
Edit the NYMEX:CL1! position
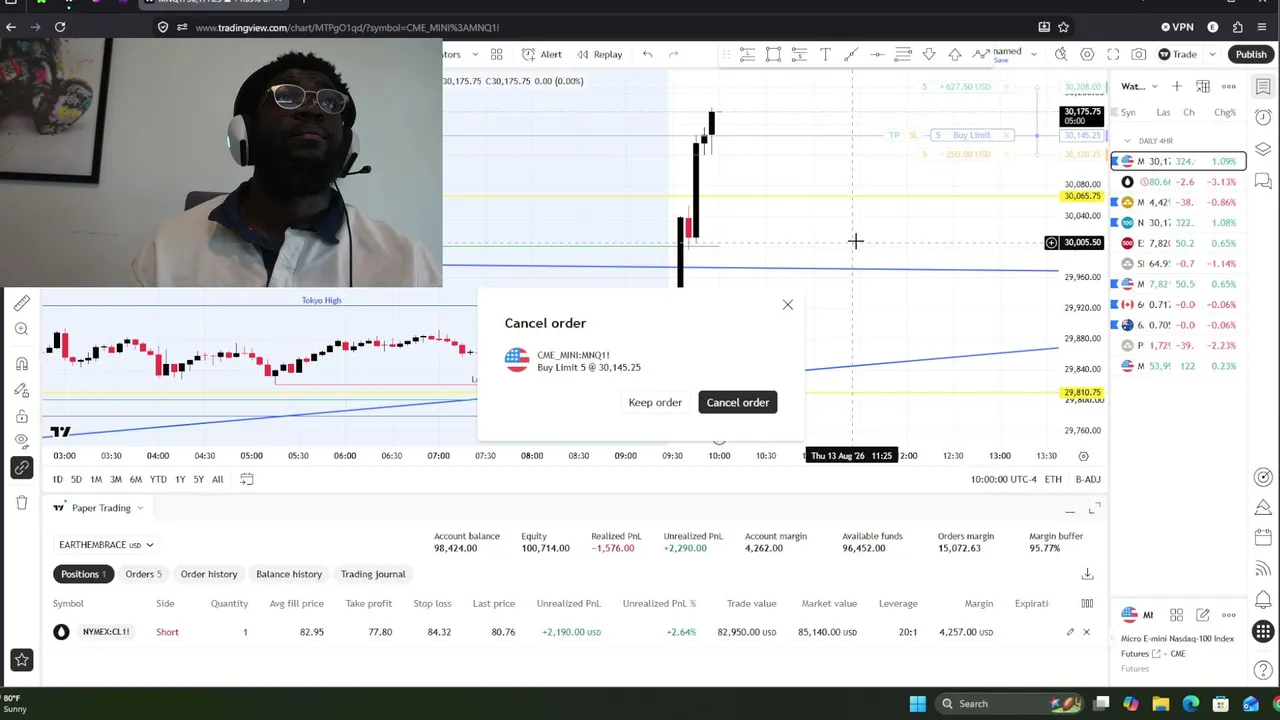pyautogui.click(x=1070, y=632)
